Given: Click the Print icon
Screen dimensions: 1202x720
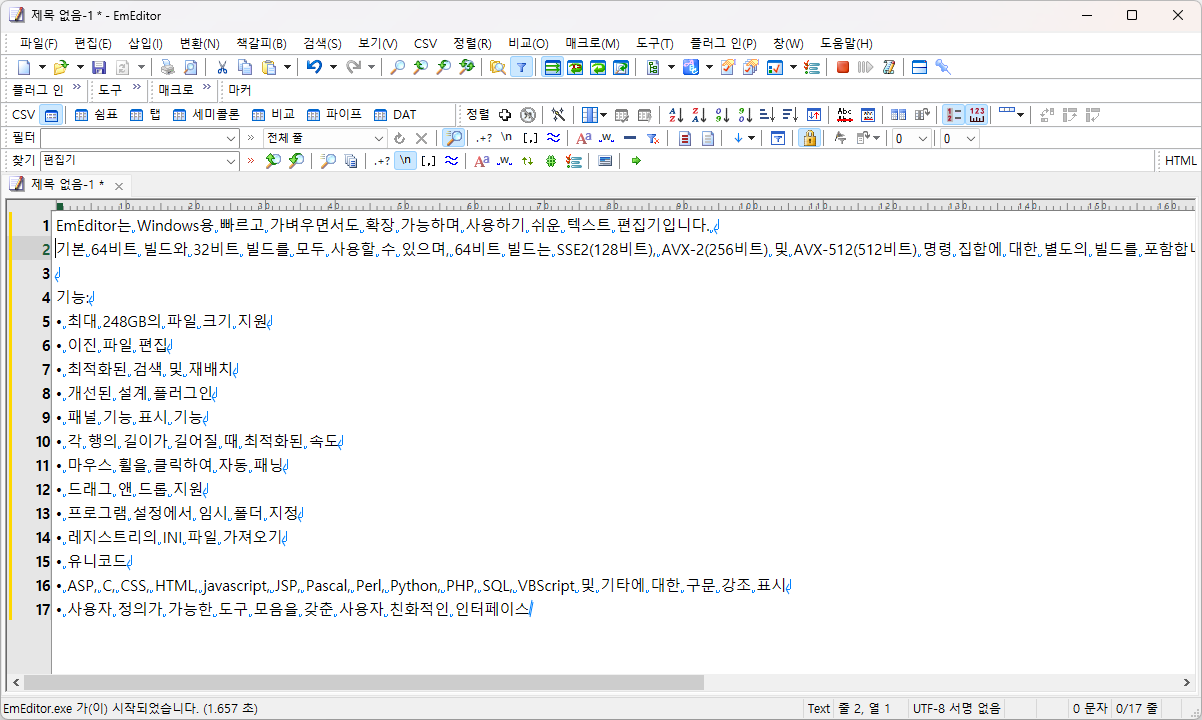Looking at the screenshot, I should (167, 67).
